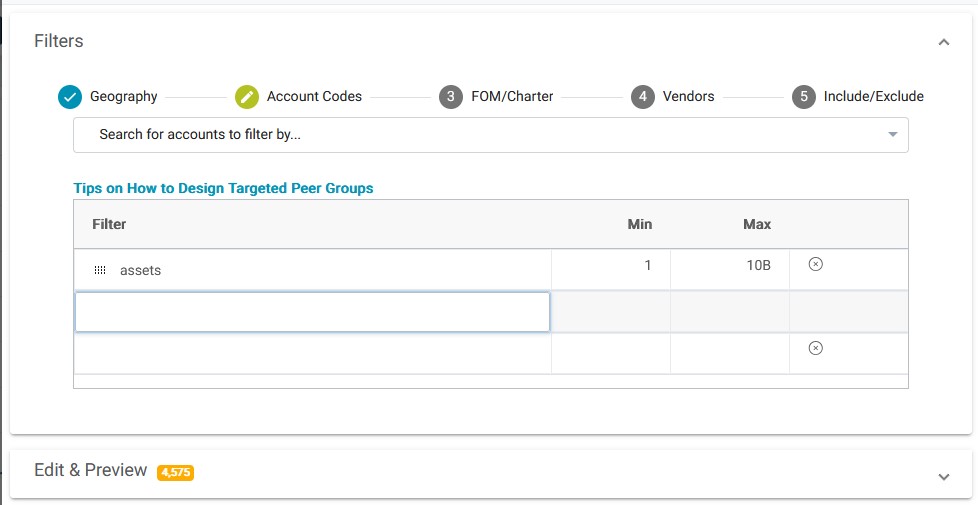Click the highlighted empty filter name input

point(312,312)
